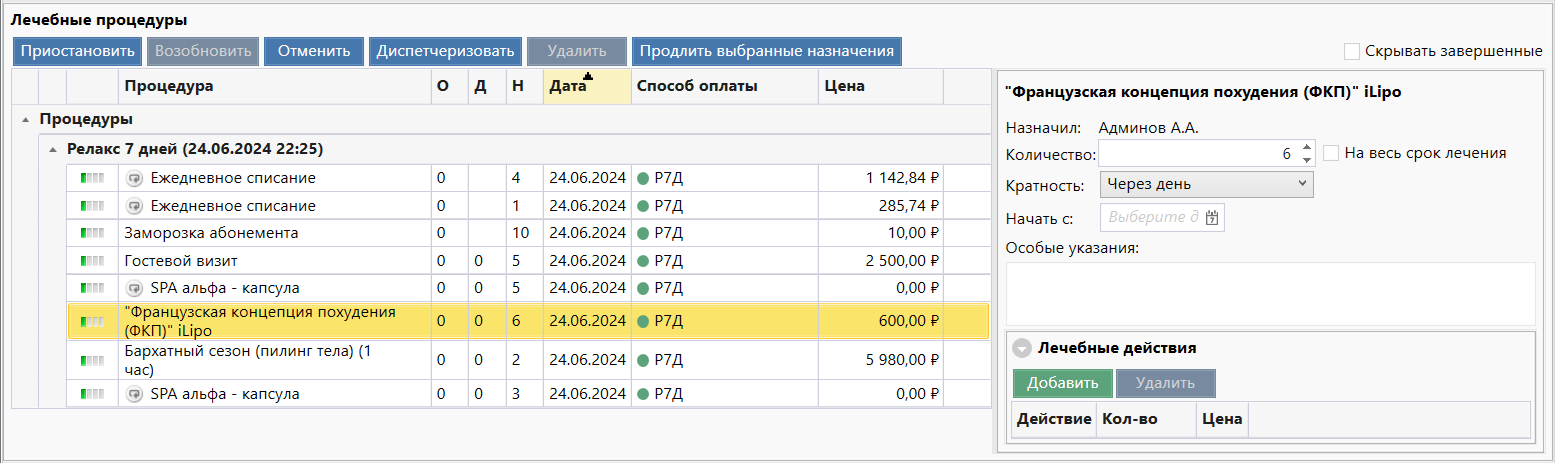Click in the Особые указания text area

[x=1269, y=293]
